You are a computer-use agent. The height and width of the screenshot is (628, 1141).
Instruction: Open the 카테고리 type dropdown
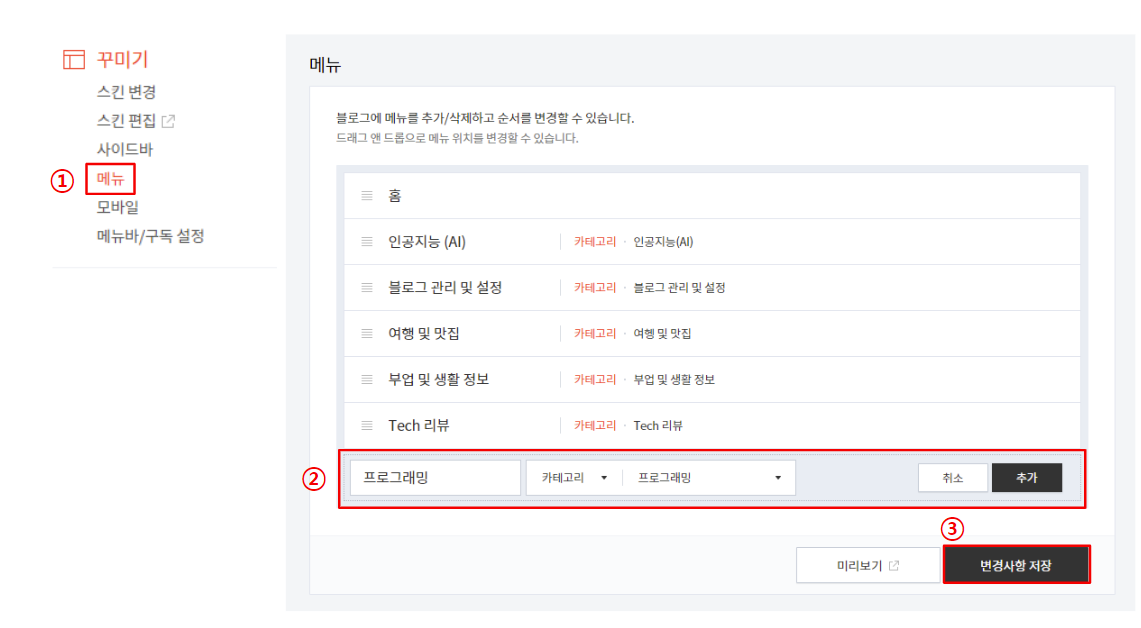572,477
